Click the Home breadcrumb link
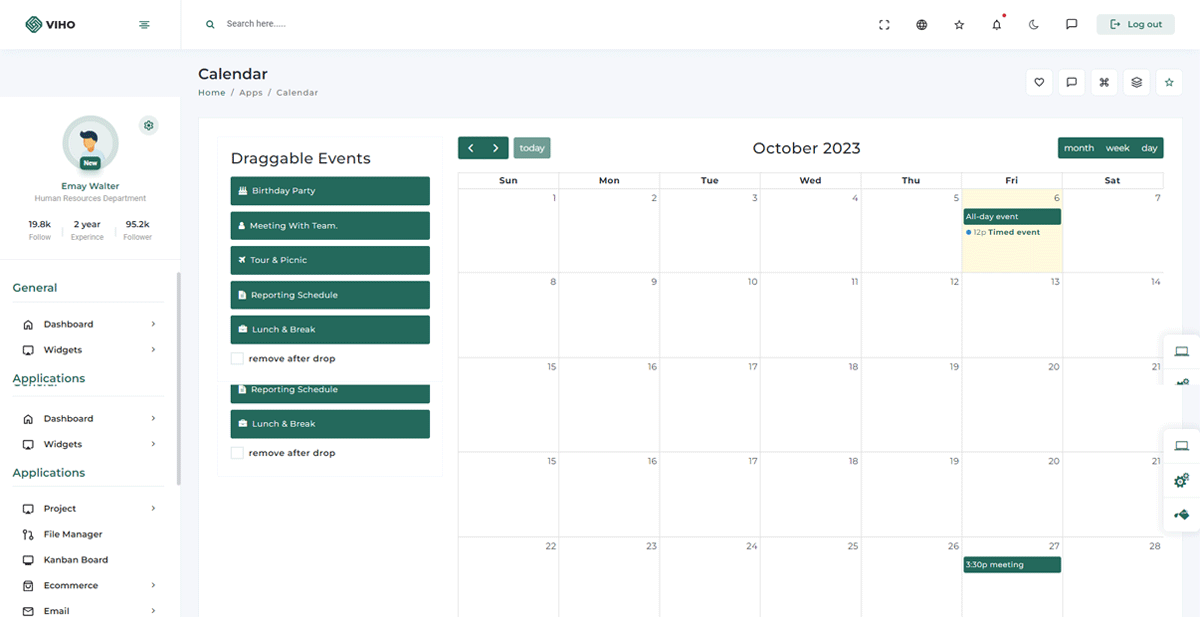This screenshot has height=617, width=1200. point(211,93)
